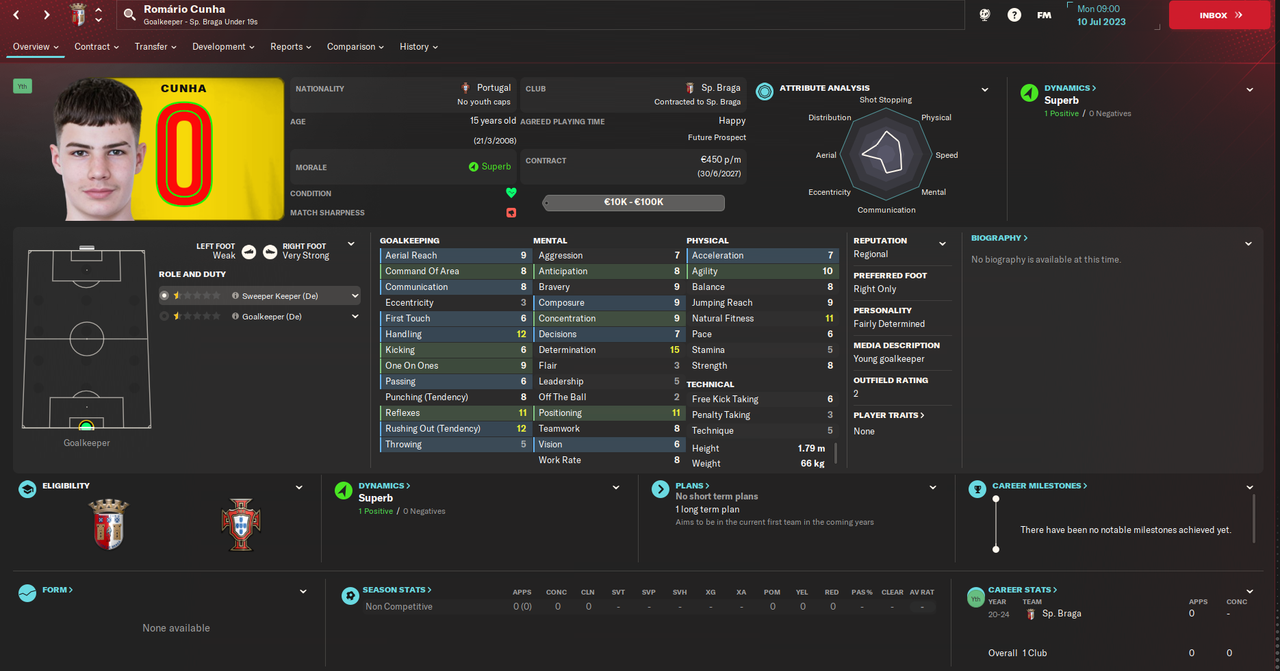
Task: Click the attribute analysis radar chart
Action: tap(886, 154)
